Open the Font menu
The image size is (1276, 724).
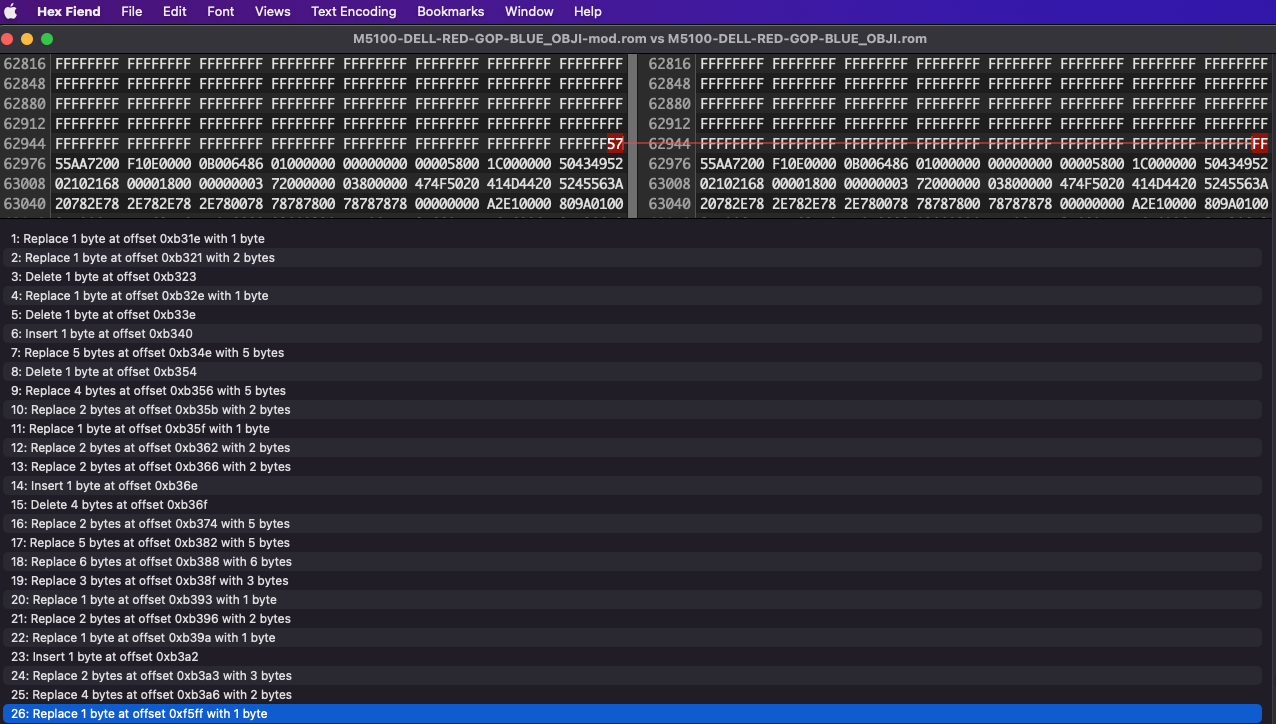(x=221, y=12)
